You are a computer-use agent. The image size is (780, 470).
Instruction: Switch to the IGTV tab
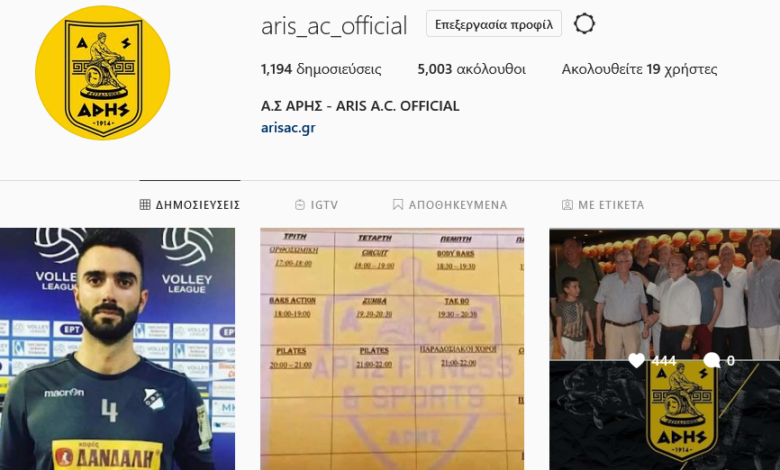(316, 204)
